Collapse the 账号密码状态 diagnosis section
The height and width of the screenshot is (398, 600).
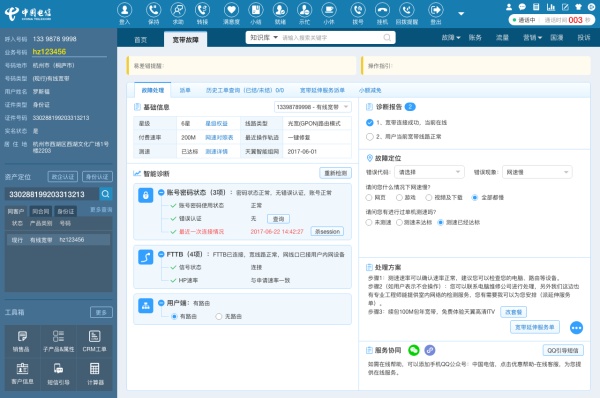click(161, 192)
